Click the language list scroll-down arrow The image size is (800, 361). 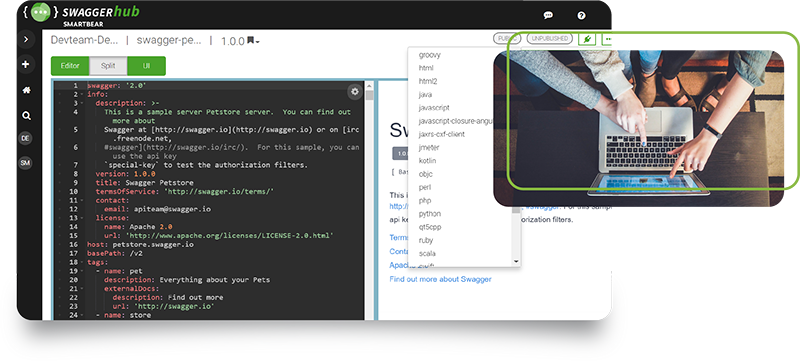[516, 262]
